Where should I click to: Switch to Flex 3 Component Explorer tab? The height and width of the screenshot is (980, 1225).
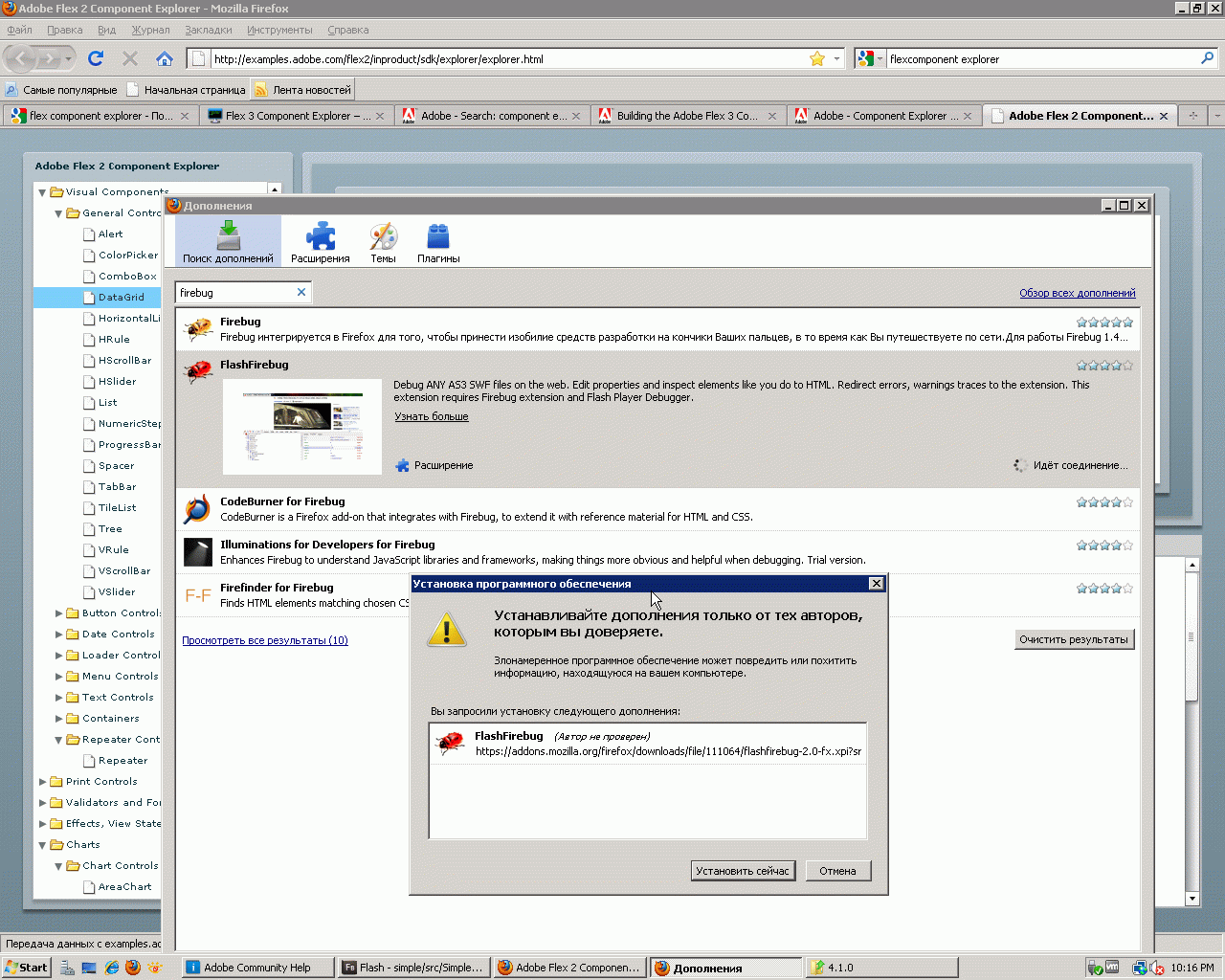click(x=297, y=116)
